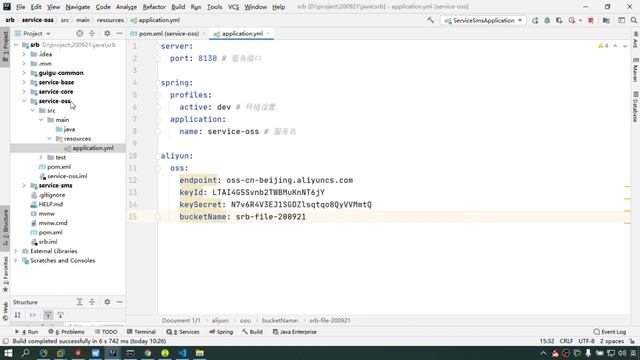Open the Spring tool window
The width and height of the screenshot is (640, 360).
tap(221, 332)
